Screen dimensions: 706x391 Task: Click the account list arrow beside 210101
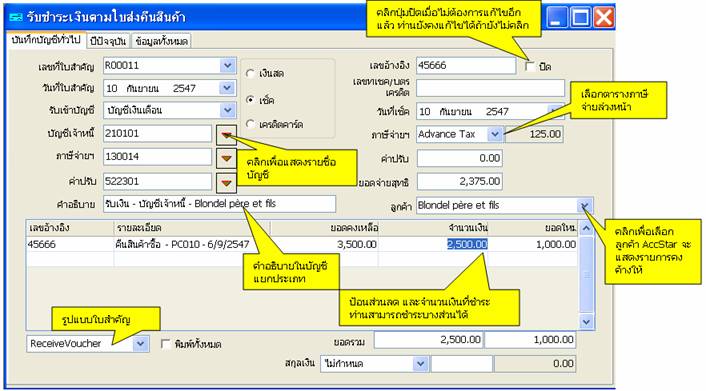[x=226, y=135]
